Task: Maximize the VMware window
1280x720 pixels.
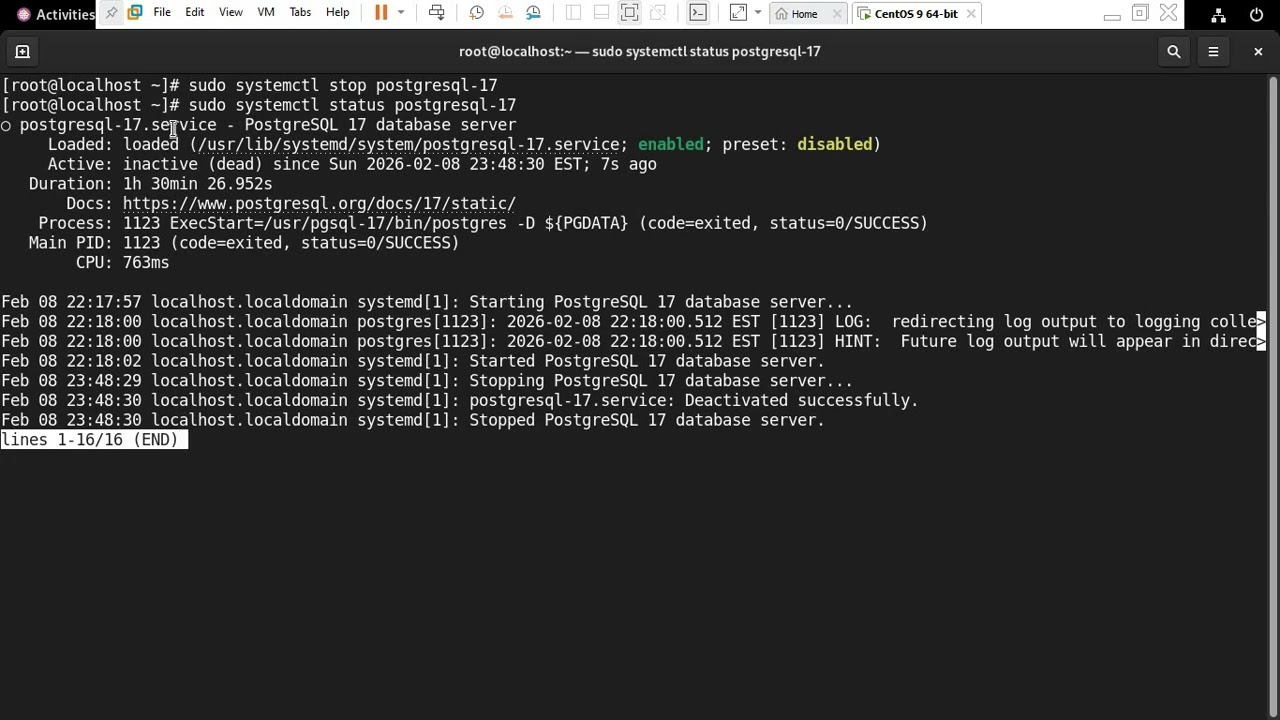Action: tap(1140, 14)
